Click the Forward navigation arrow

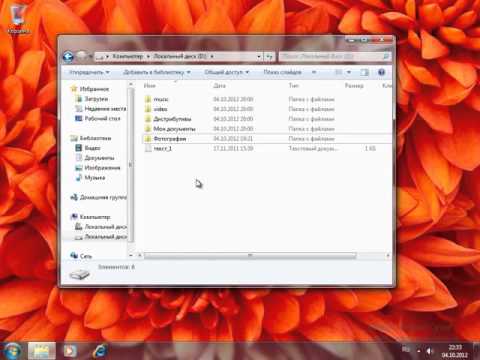pos(82,56)
